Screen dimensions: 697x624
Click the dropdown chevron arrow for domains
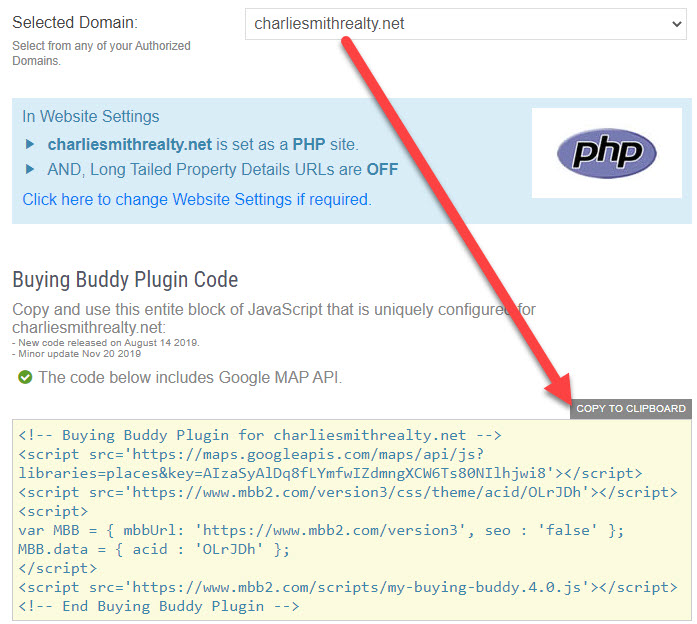point(677,24)
